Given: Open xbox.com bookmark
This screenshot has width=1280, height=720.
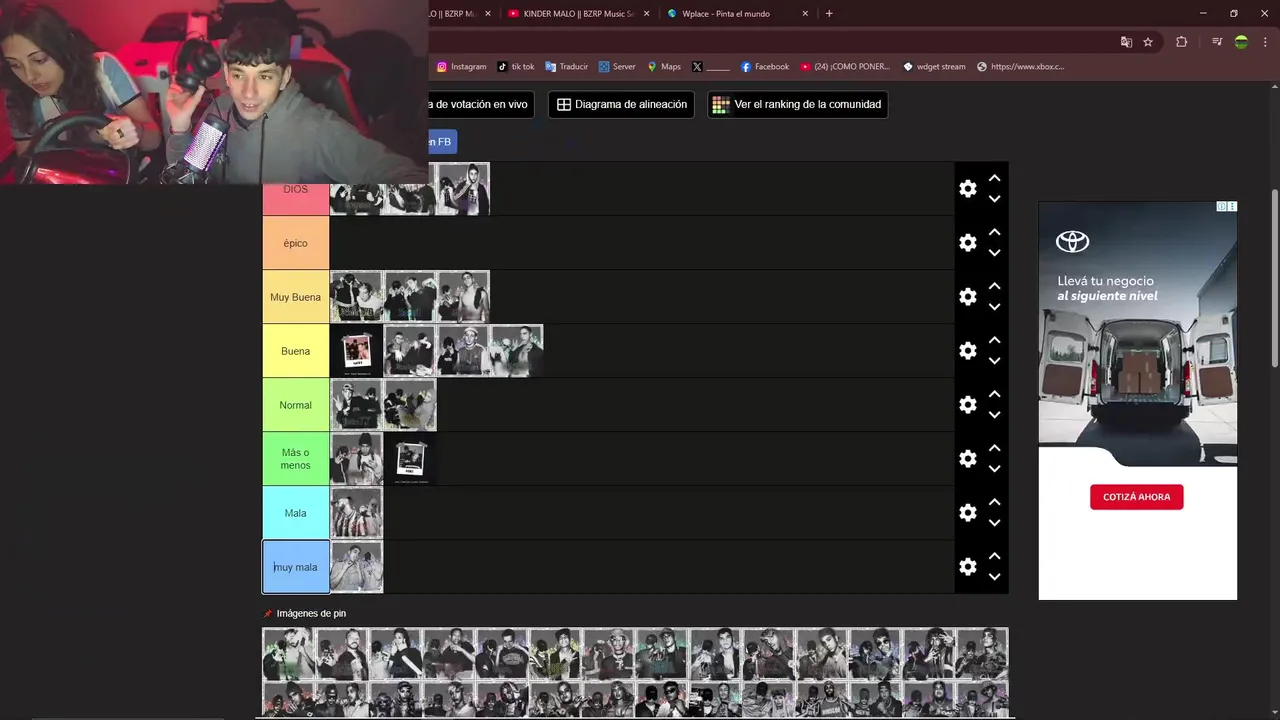Looking at the screenshot, I should 1021,67.
